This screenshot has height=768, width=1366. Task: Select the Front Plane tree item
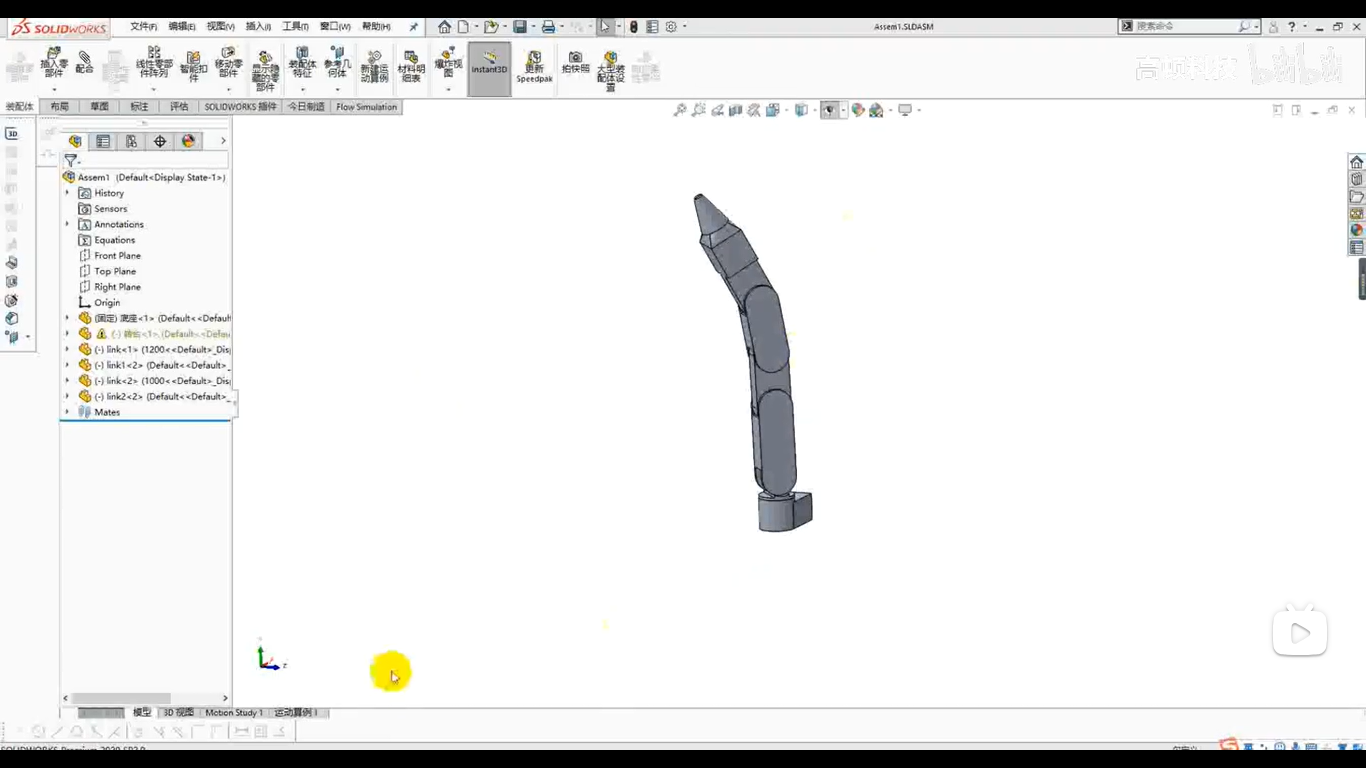[x=117, y=256]
